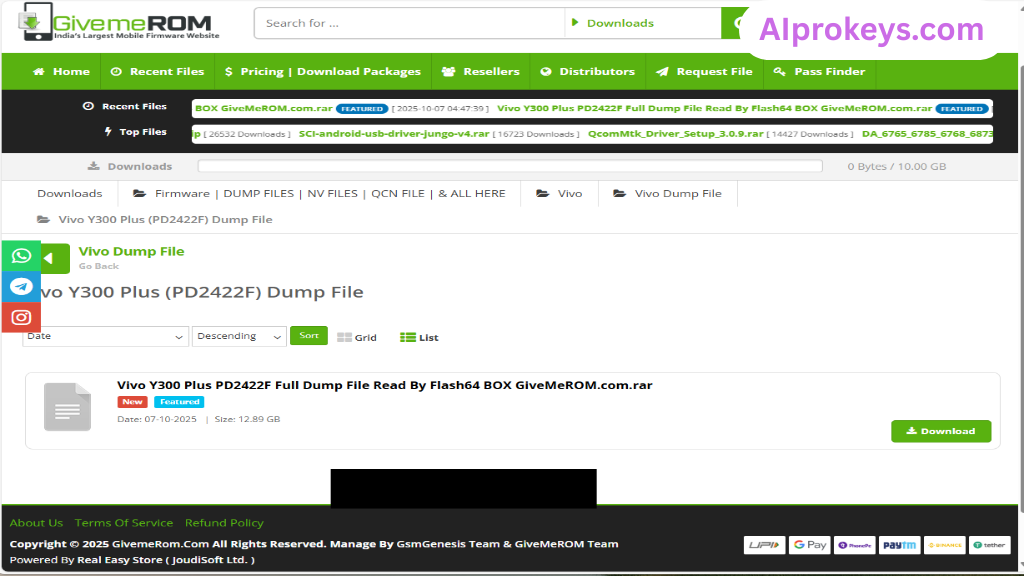Open Refund Policy footer link

tap(224, 522)
